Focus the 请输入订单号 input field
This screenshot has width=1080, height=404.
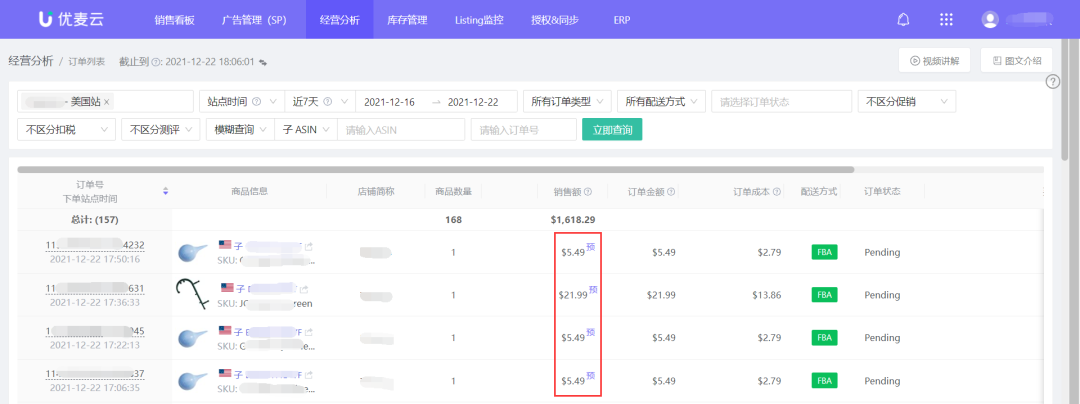coord(523,129)
